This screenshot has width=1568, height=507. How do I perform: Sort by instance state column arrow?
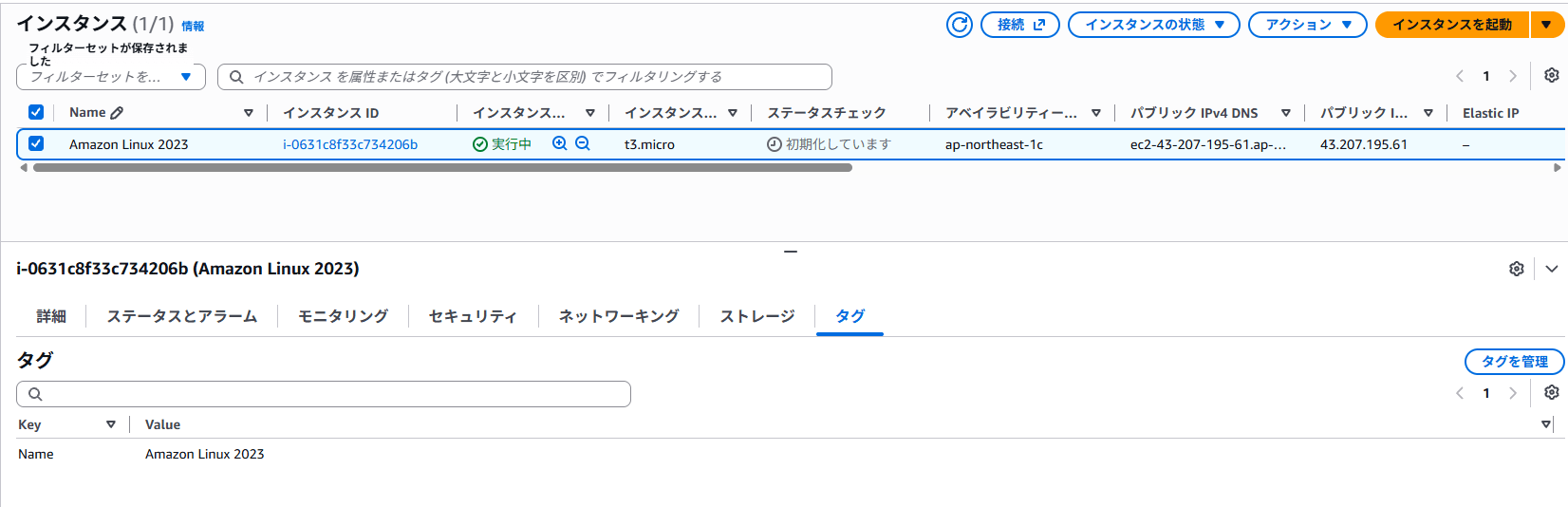(590, 113)
